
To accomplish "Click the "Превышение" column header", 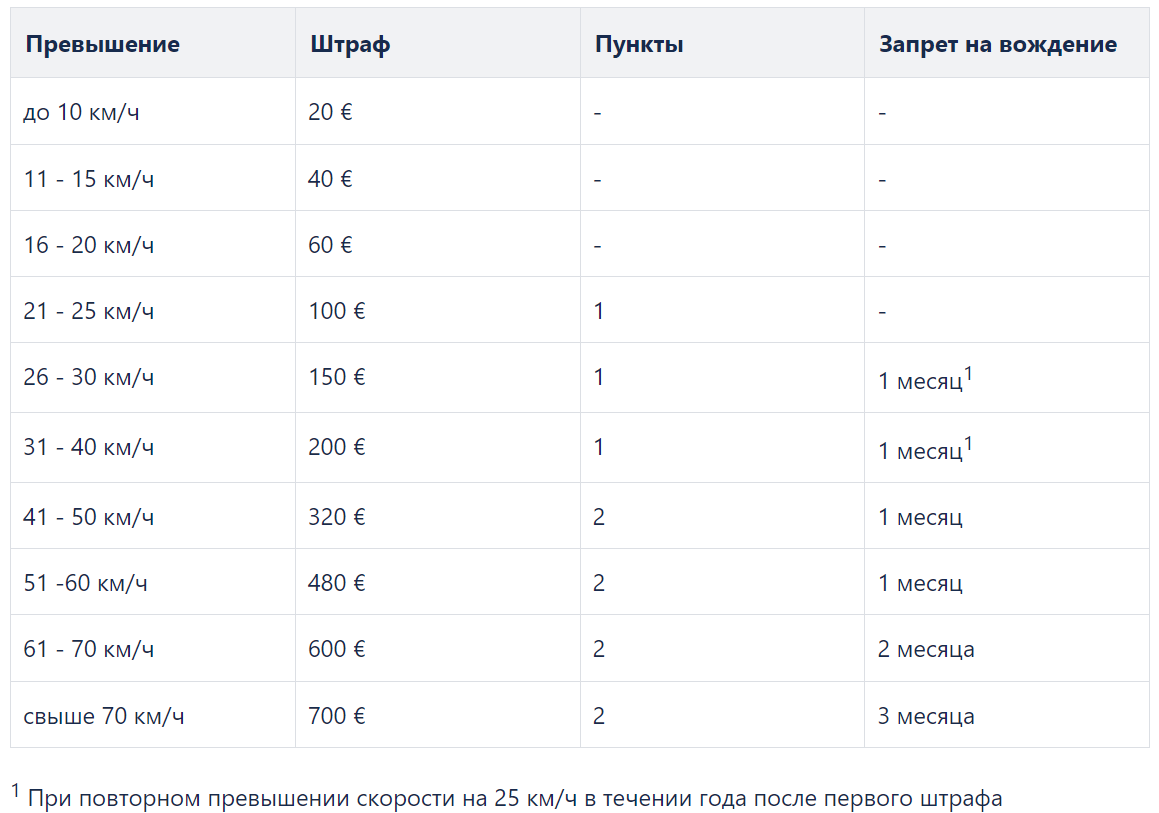I will [102, 45].
